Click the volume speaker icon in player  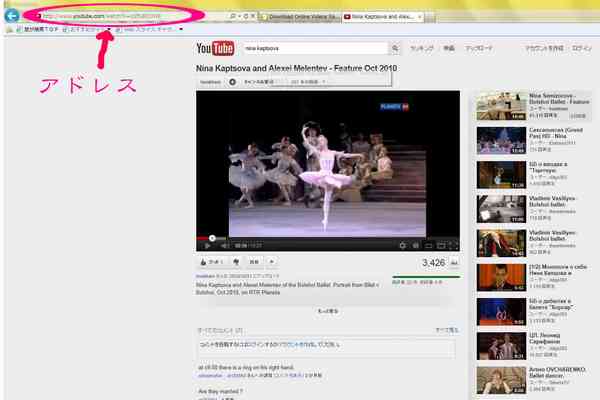click(x=225, y=245)
